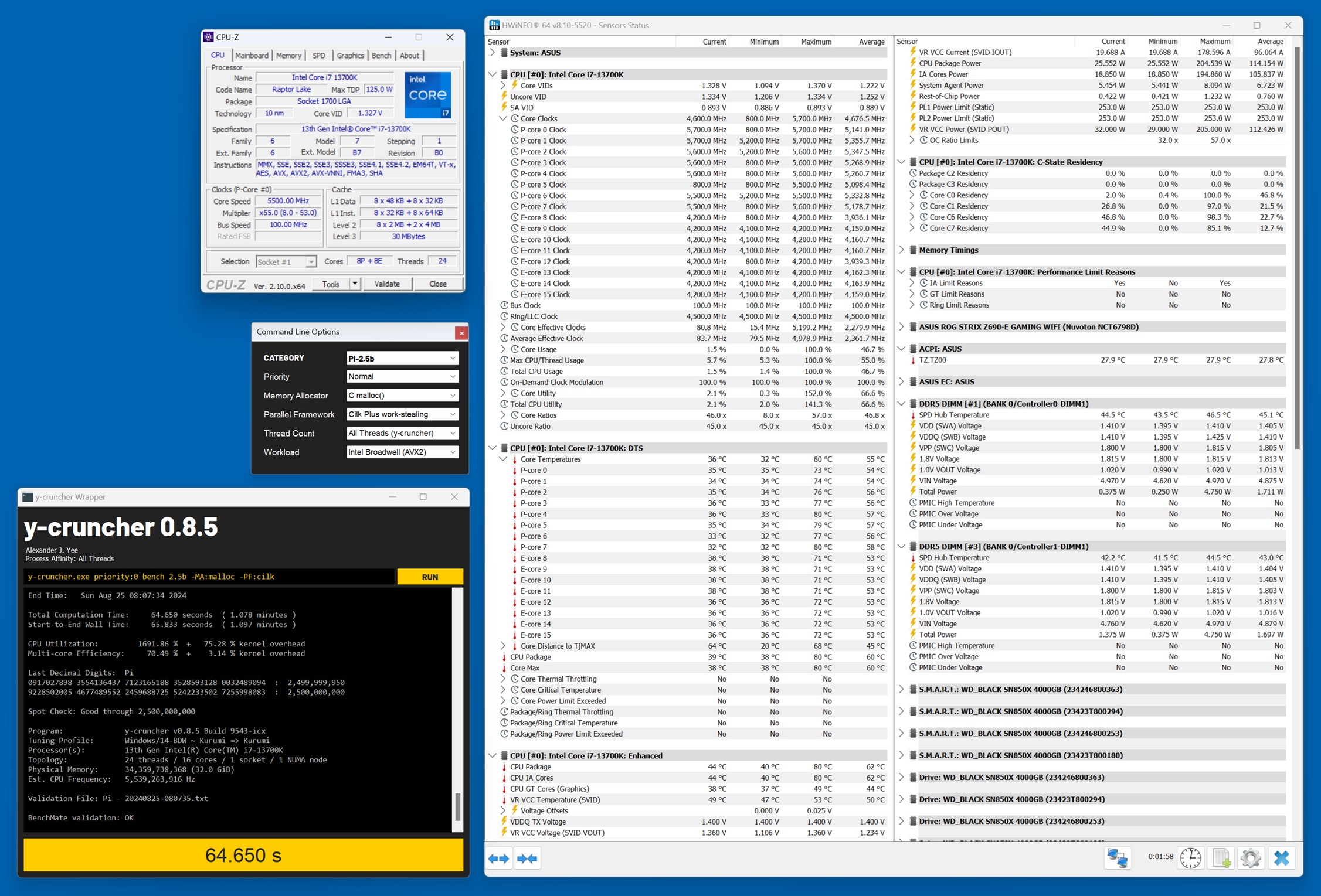Click the thermometer icon beside TZ.TZ00

pyautogui.click(x=913, y=360)
